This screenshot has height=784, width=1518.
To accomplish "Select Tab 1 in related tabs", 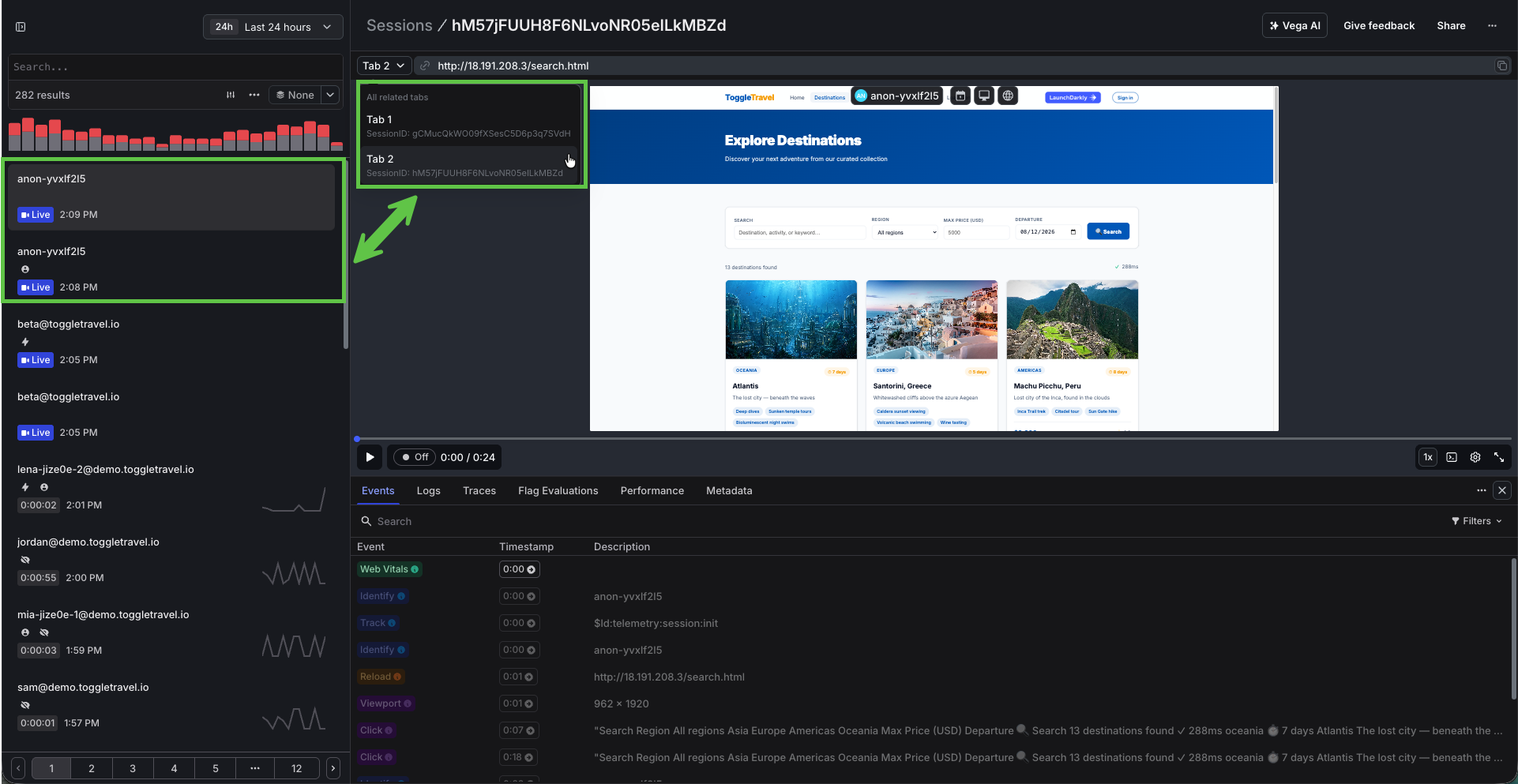I will [469, 126].
